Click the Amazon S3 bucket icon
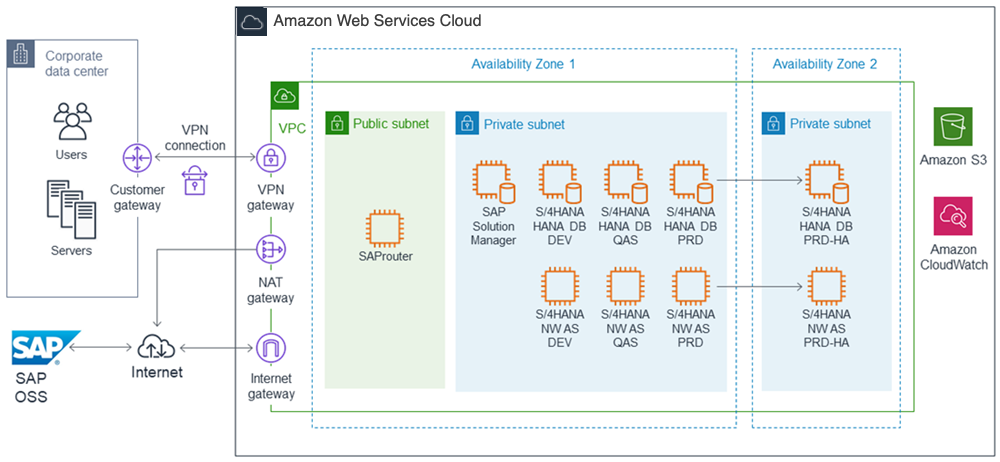Viewport: 1000px width, 462px height. pos(951,128)
